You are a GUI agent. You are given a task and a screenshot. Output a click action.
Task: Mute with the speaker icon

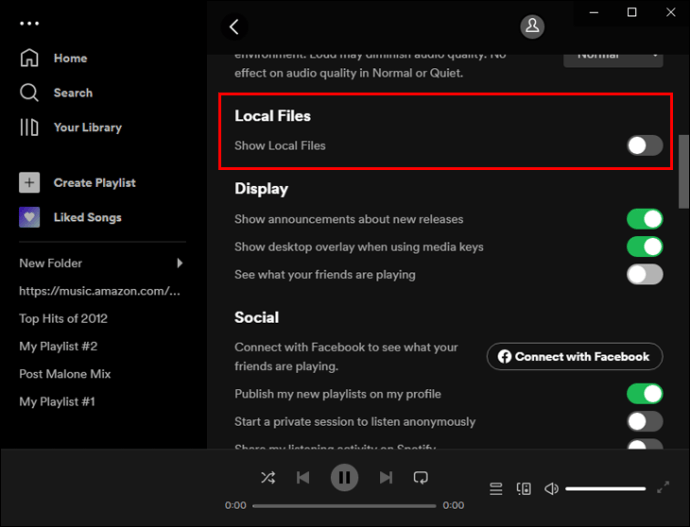pos(551,489)
